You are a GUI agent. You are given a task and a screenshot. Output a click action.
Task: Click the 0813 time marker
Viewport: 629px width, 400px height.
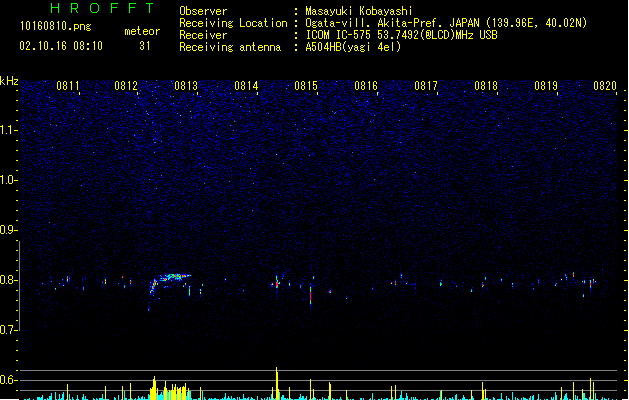[x=186, y=86]
